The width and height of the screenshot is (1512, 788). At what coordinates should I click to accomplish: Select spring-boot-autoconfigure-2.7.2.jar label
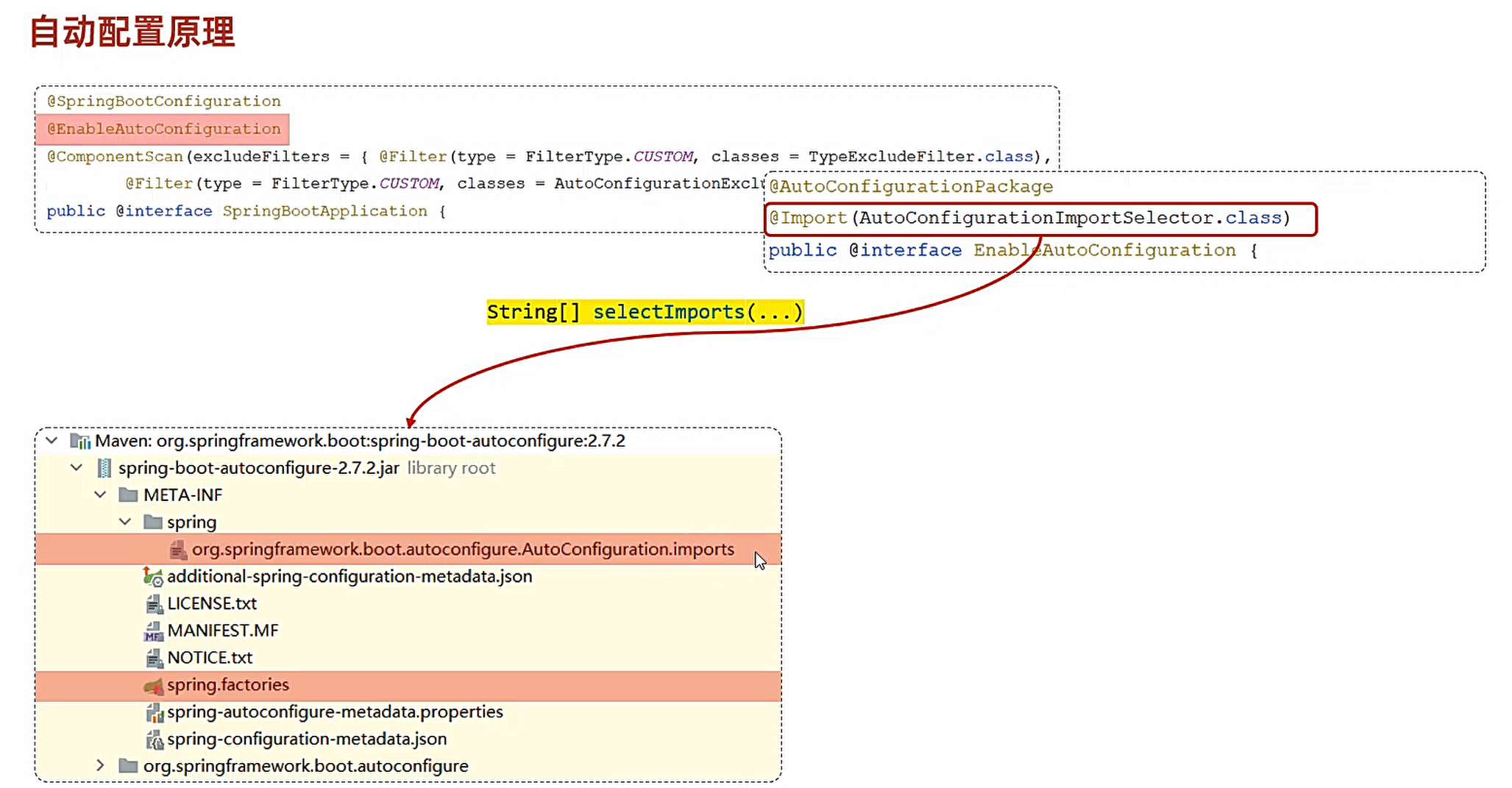[259, 468]
